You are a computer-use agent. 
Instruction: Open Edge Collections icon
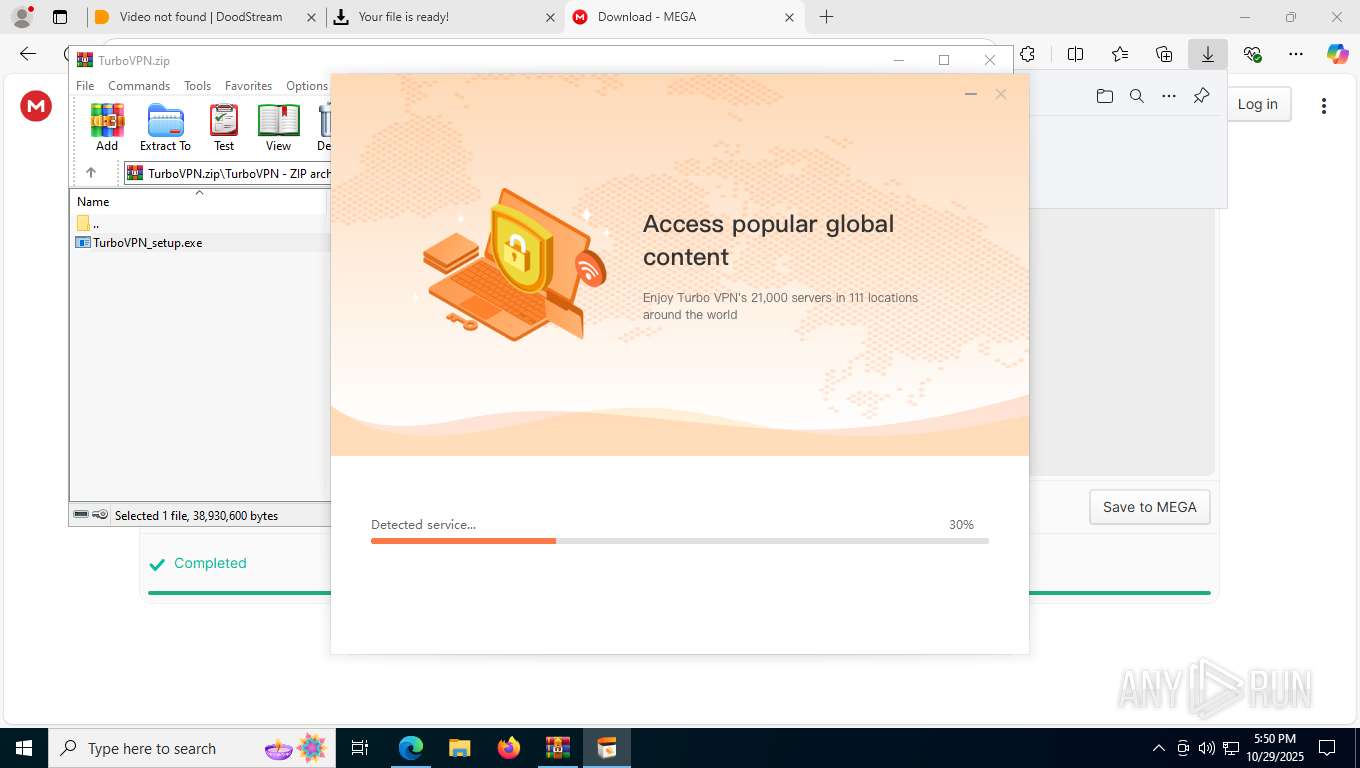pyautogui.click(x=1163, y=55)
